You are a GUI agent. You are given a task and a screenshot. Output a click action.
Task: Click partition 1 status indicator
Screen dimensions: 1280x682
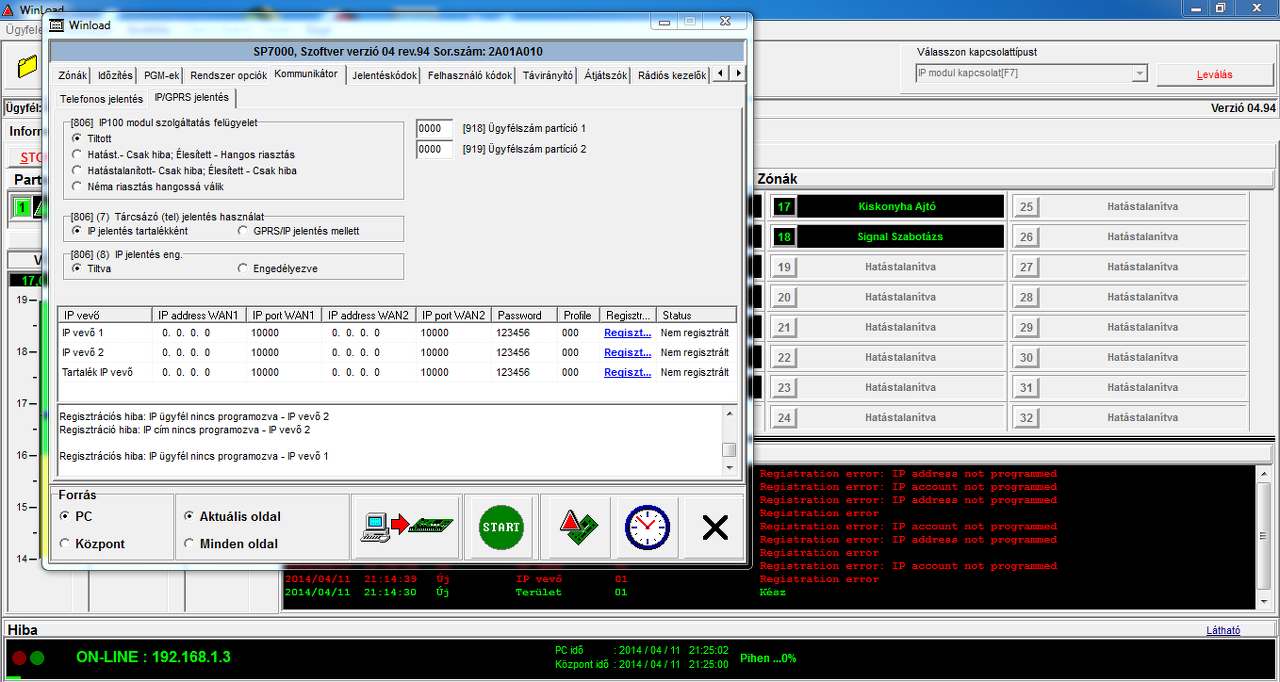[x=22, y=207]
